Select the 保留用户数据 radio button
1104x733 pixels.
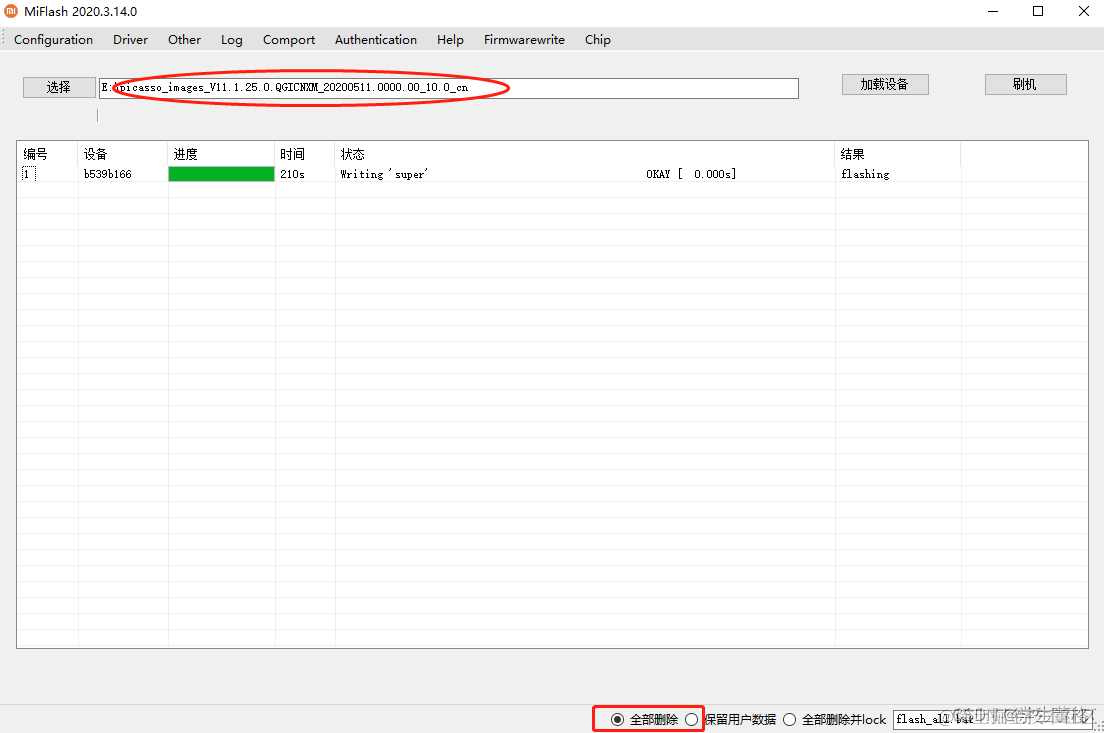point(691,719)
